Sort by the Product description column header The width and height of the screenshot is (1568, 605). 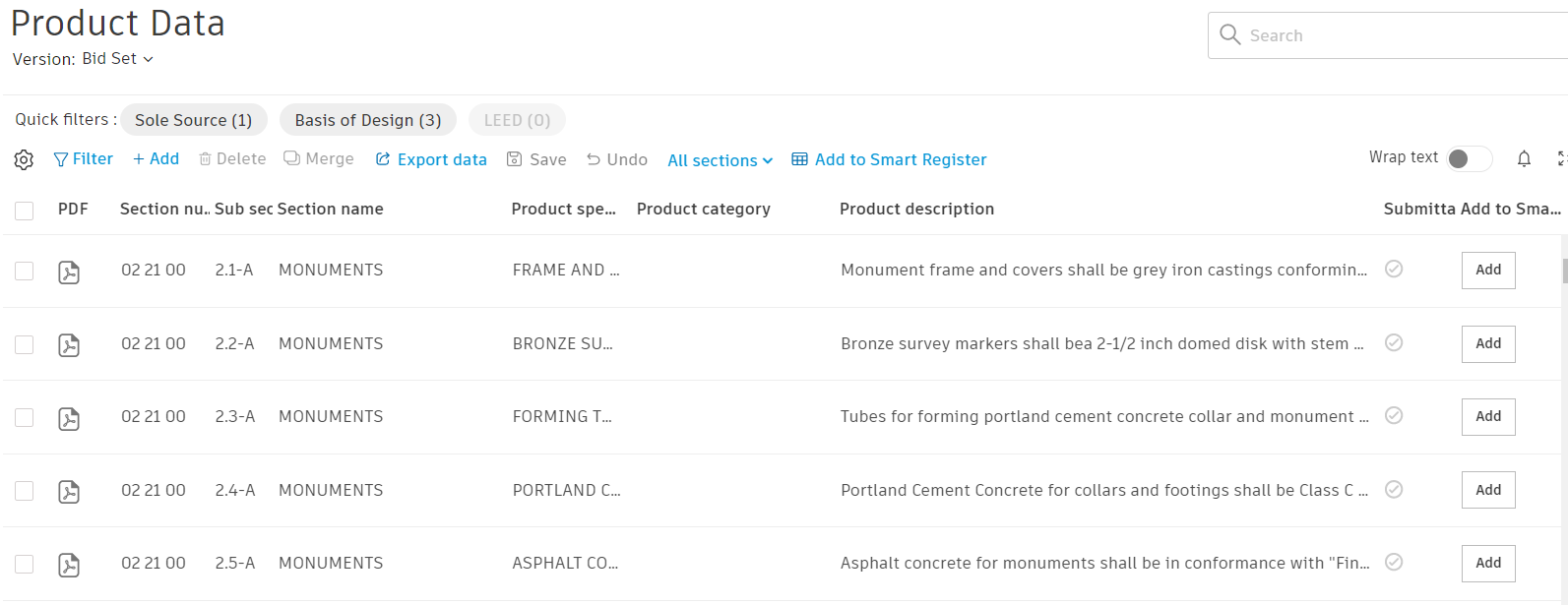916,209
